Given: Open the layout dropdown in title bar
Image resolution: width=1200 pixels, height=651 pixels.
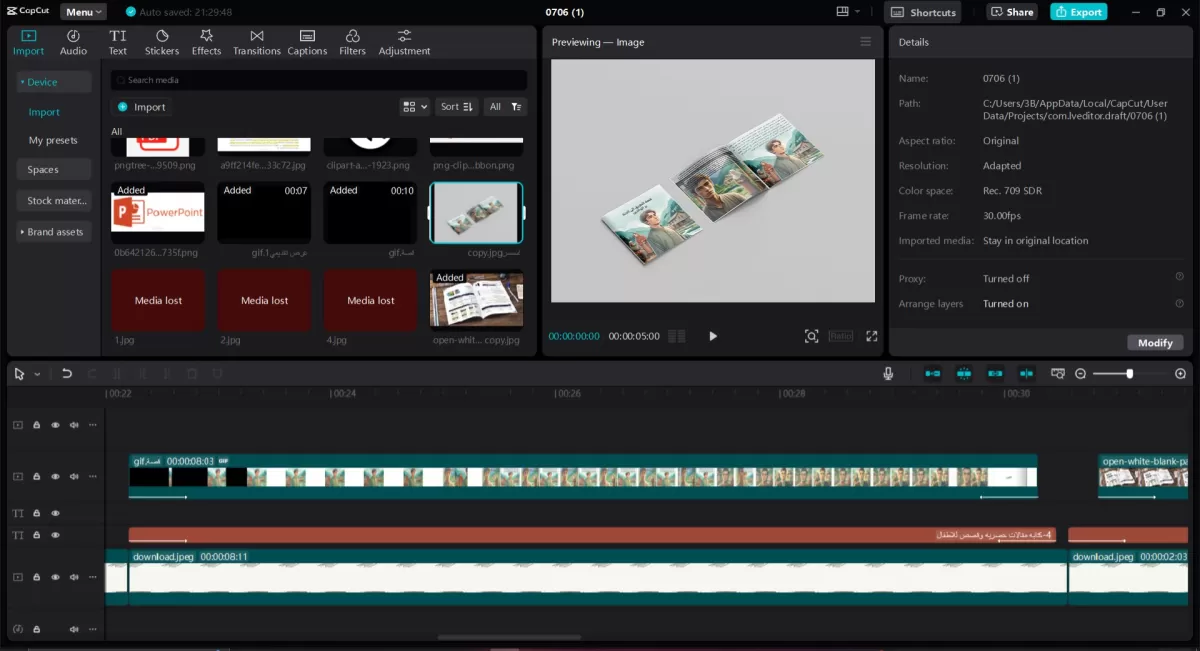Looking at the screenshot, I should click(848, 12).
